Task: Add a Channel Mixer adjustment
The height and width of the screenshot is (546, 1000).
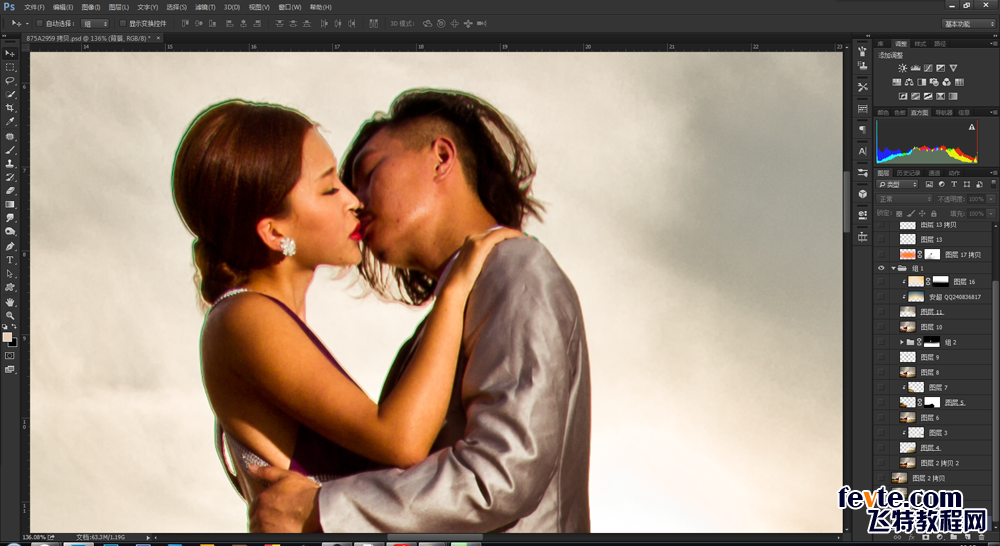Action: pos(946,82)
